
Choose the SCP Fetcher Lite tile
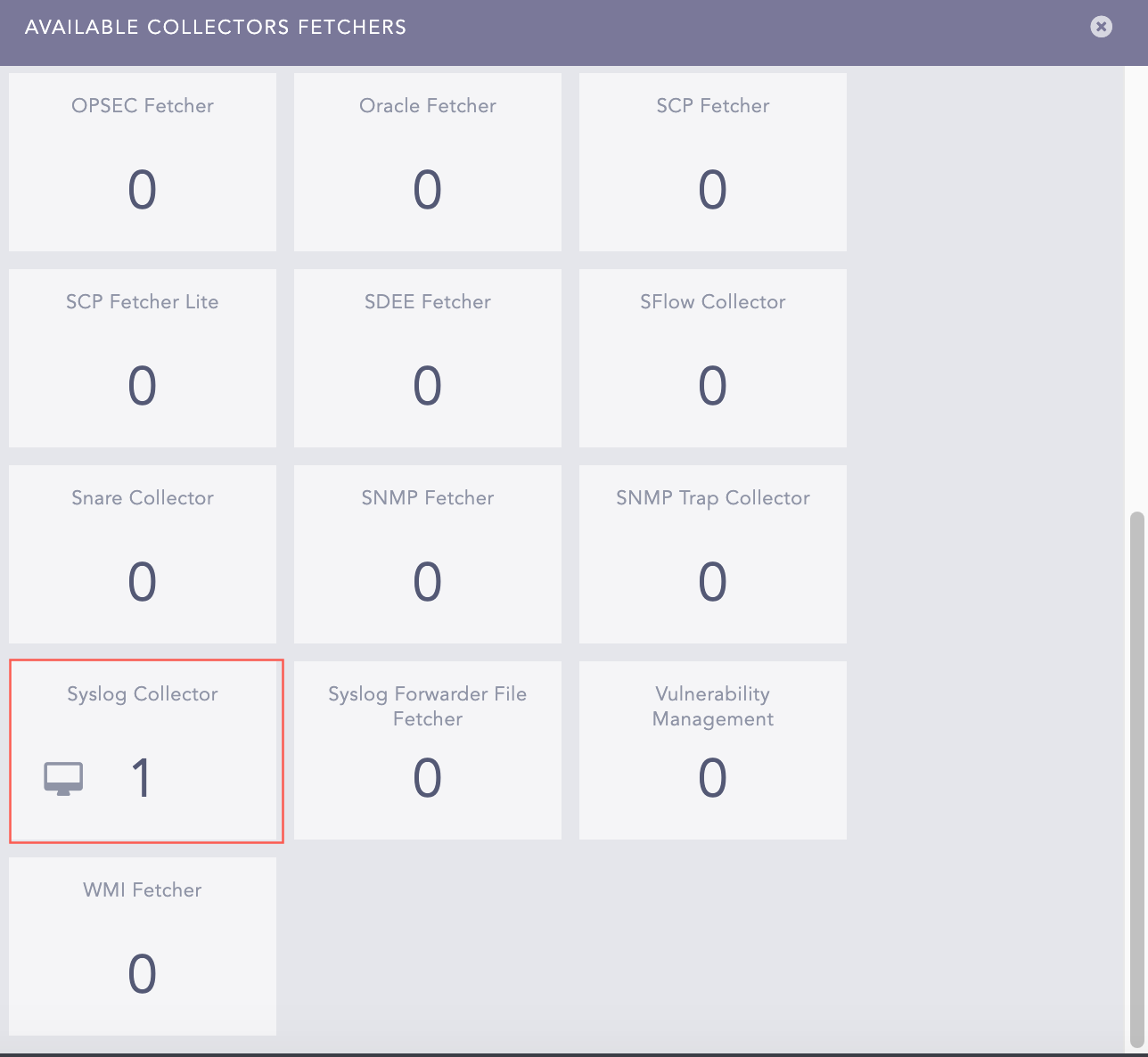[x=143, y=358]
